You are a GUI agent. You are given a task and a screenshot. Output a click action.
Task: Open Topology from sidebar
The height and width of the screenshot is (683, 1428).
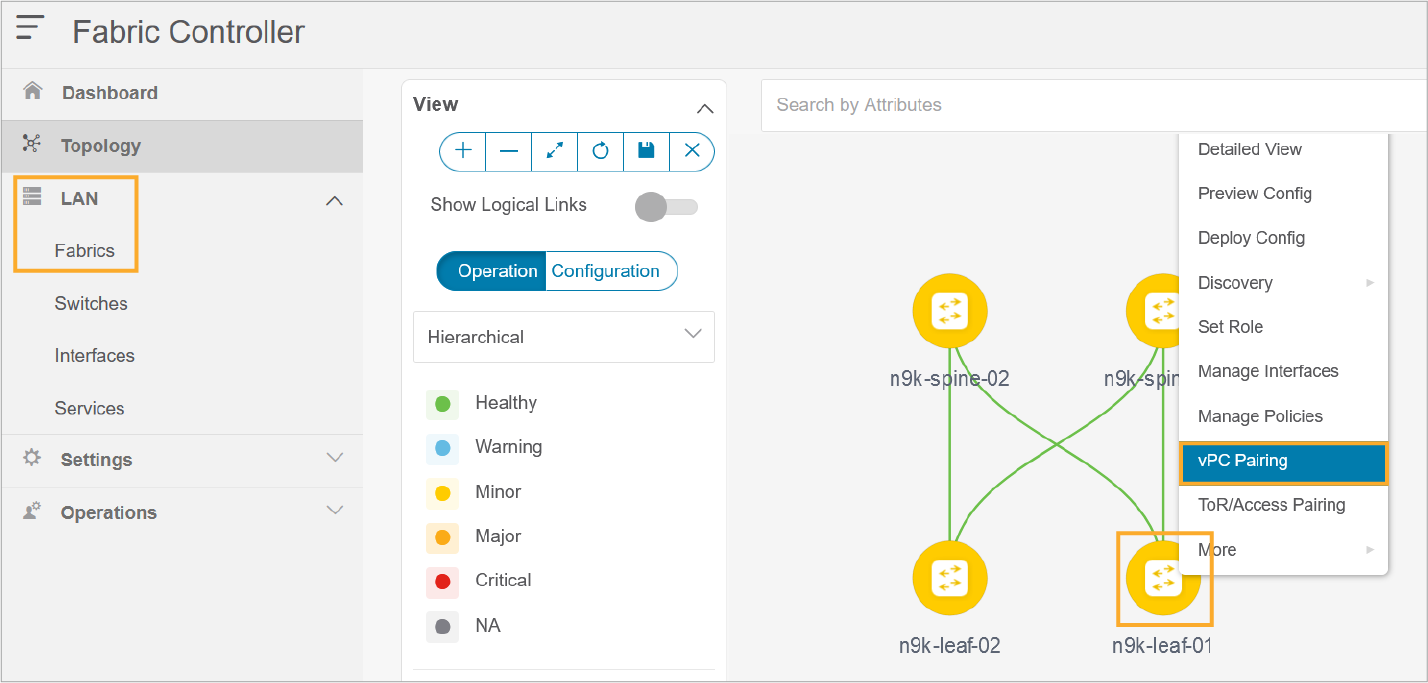click(x=182, y=146)
